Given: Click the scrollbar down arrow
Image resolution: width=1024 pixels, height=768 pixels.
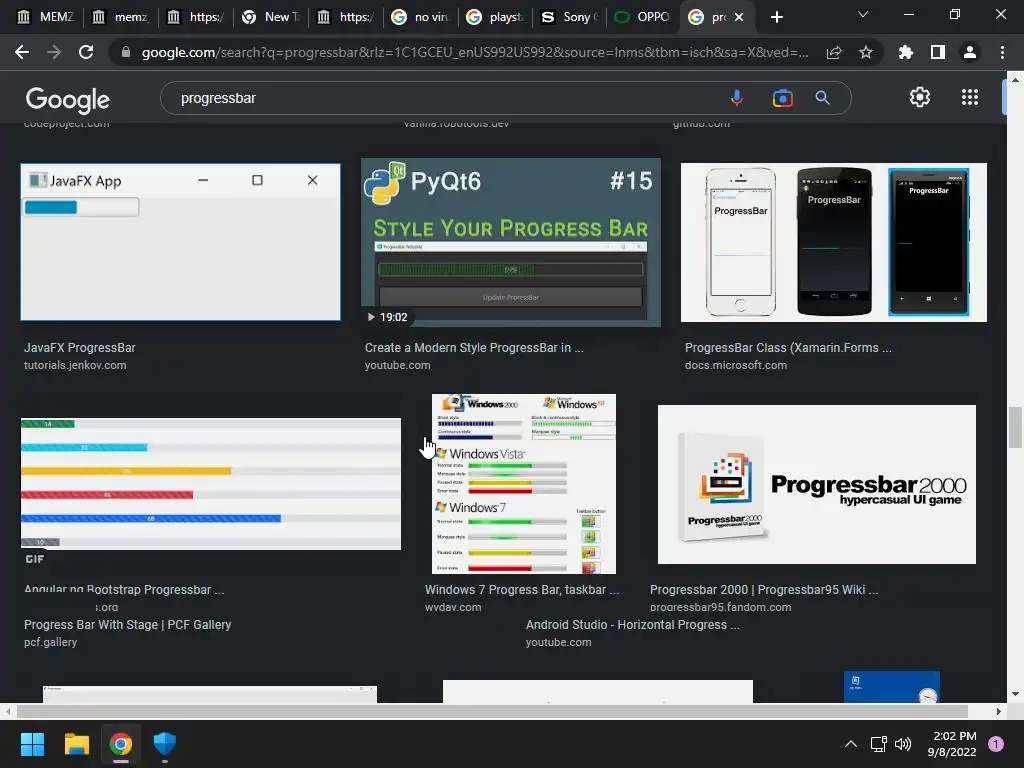Looking at the screenshot, I should pos(1015,694).
